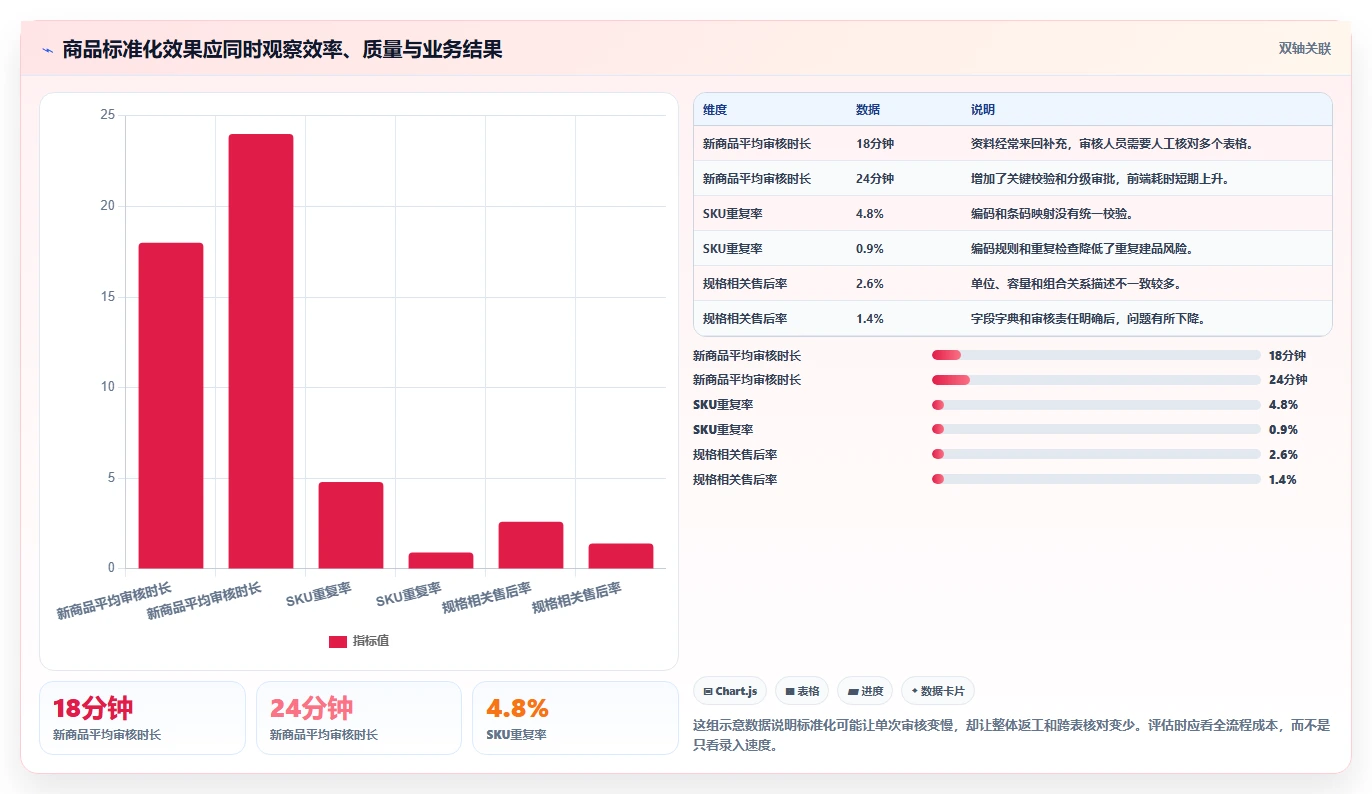Select the 表格 chip
This screenshot has width=1372, height=794.
[x=802, y=691]
